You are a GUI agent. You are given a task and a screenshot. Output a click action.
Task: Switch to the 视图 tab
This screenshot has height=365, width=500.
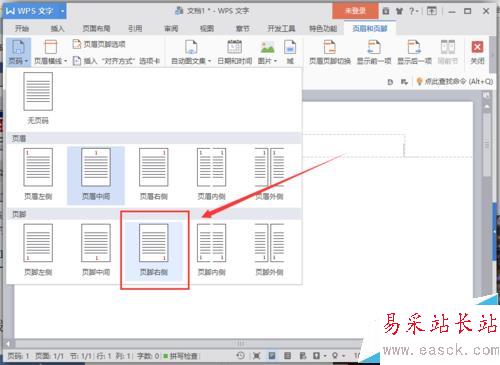click(207, 29)
